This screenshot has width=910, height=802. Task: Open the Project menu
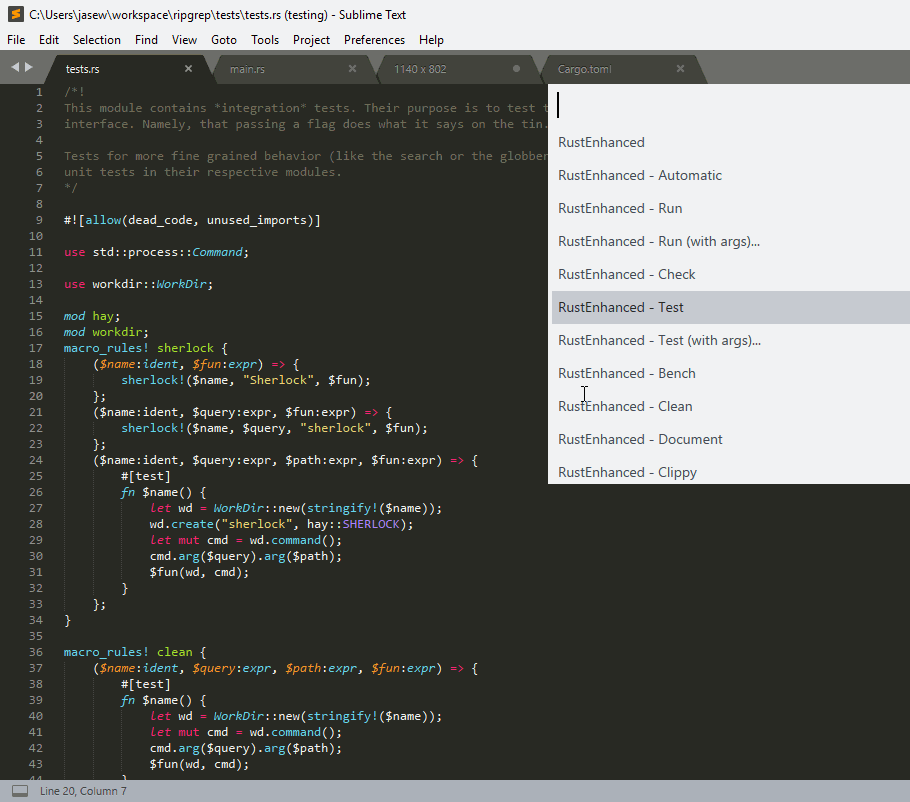point(312,40)
